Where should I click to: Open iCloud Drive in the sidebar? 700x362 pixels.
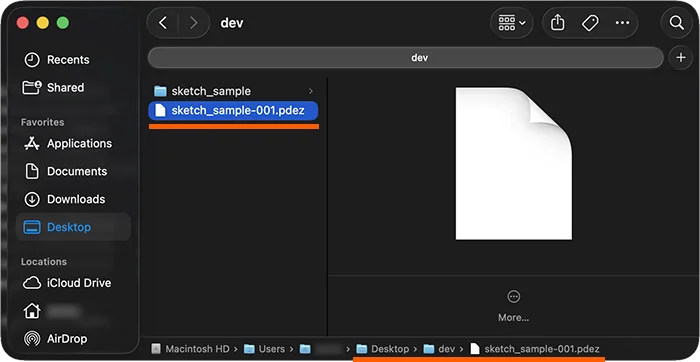tap(74, 283)
